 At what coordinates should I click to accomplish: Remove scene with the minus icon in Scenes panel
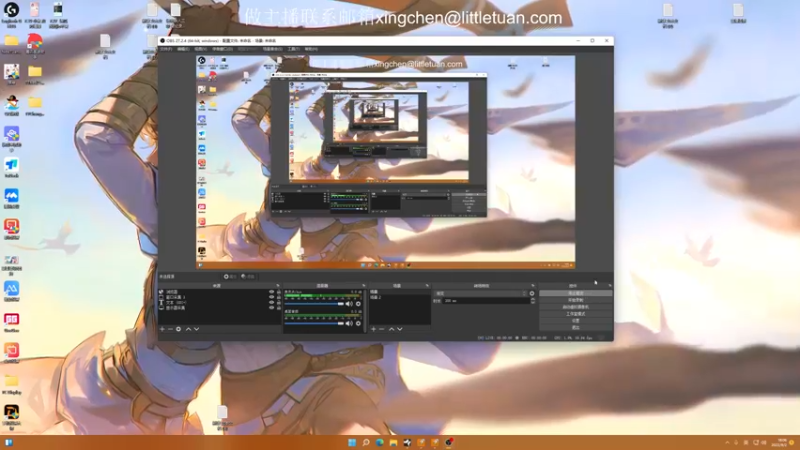382,329
